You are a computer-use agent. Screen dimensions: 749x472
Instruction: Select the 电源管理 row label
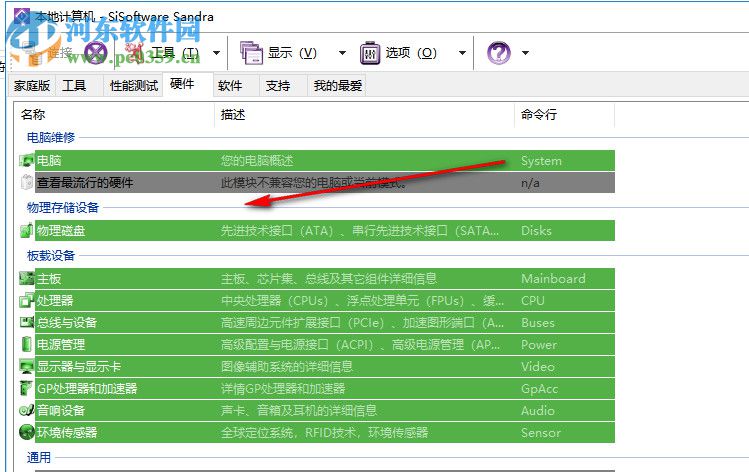61,344
